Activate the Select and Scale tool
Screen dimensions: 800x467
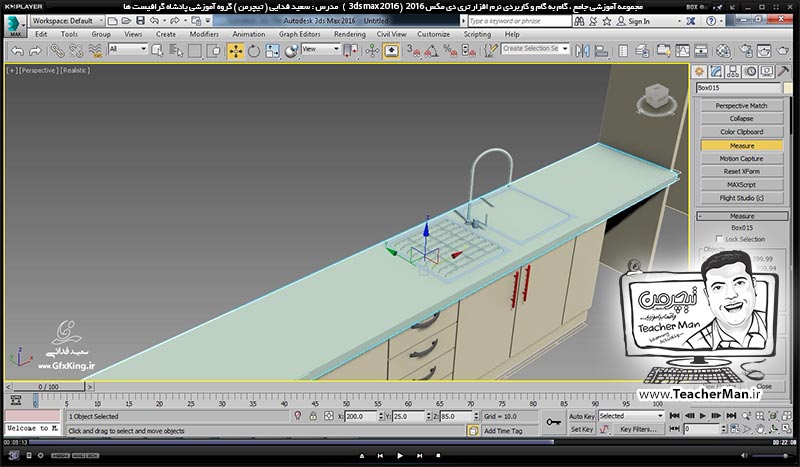(x=272, y=51)
